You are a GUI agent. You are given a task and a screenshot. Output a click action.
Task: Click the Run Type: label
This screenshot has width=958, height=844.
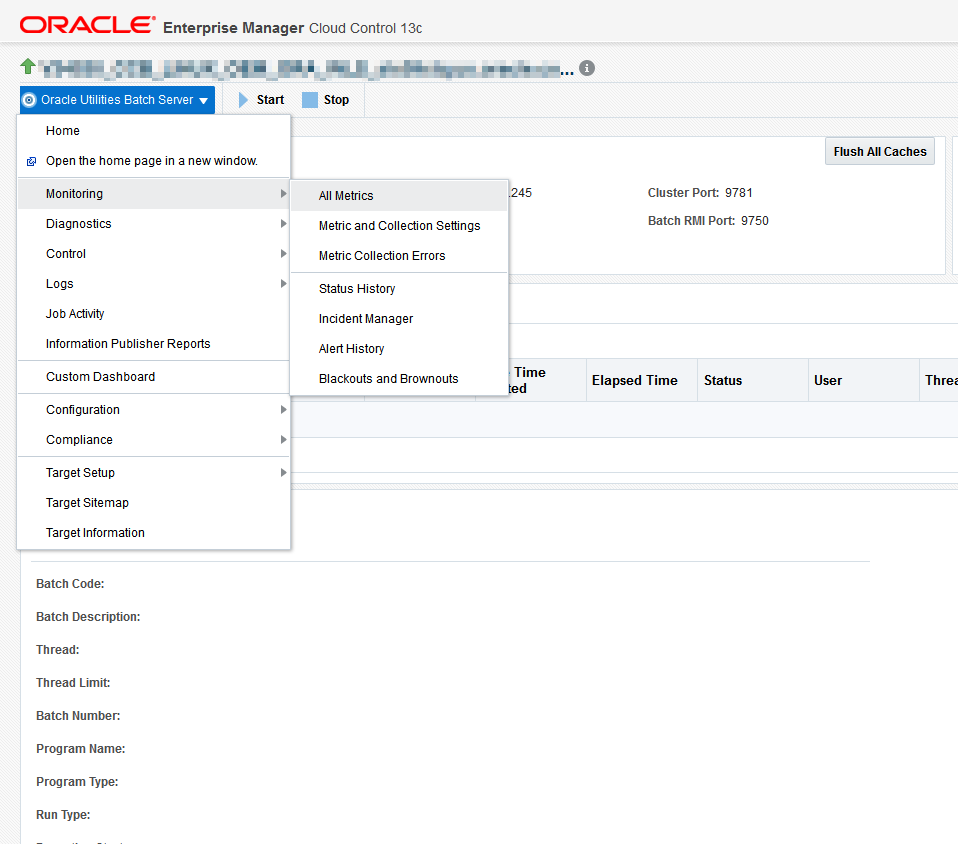[63, 815]
